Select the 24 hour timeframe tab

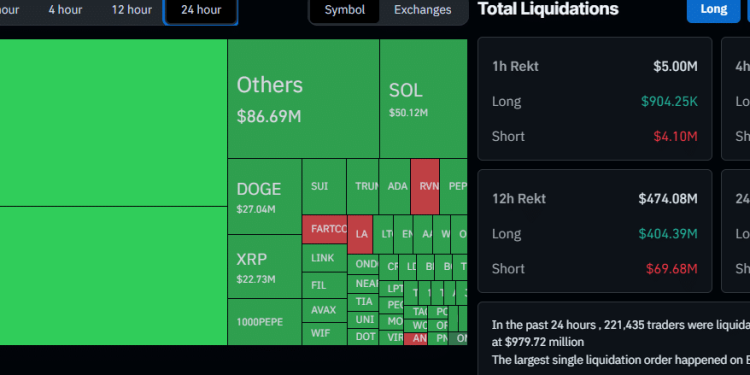click(x=201, y=10)
